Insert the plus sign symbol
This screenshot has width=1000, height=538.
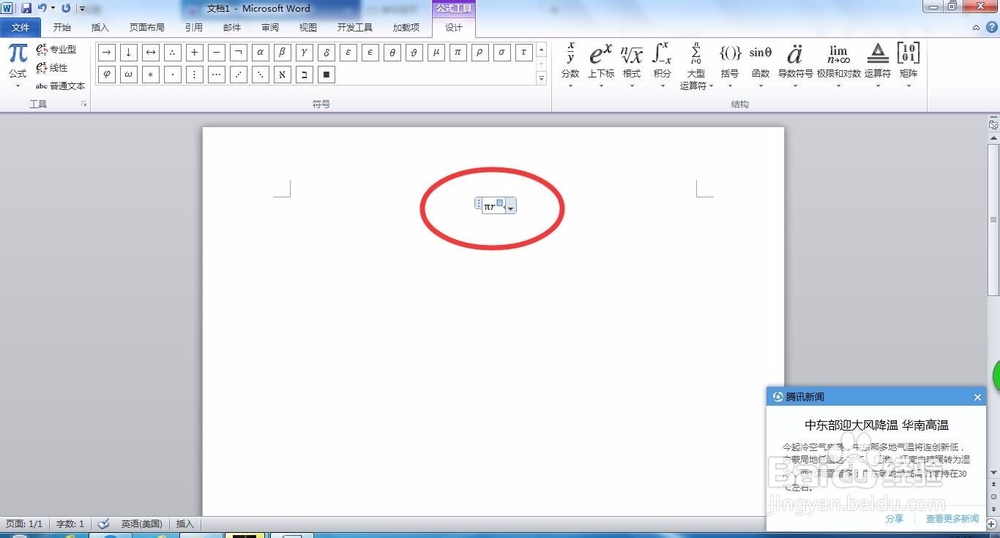(x=195, y=52)
